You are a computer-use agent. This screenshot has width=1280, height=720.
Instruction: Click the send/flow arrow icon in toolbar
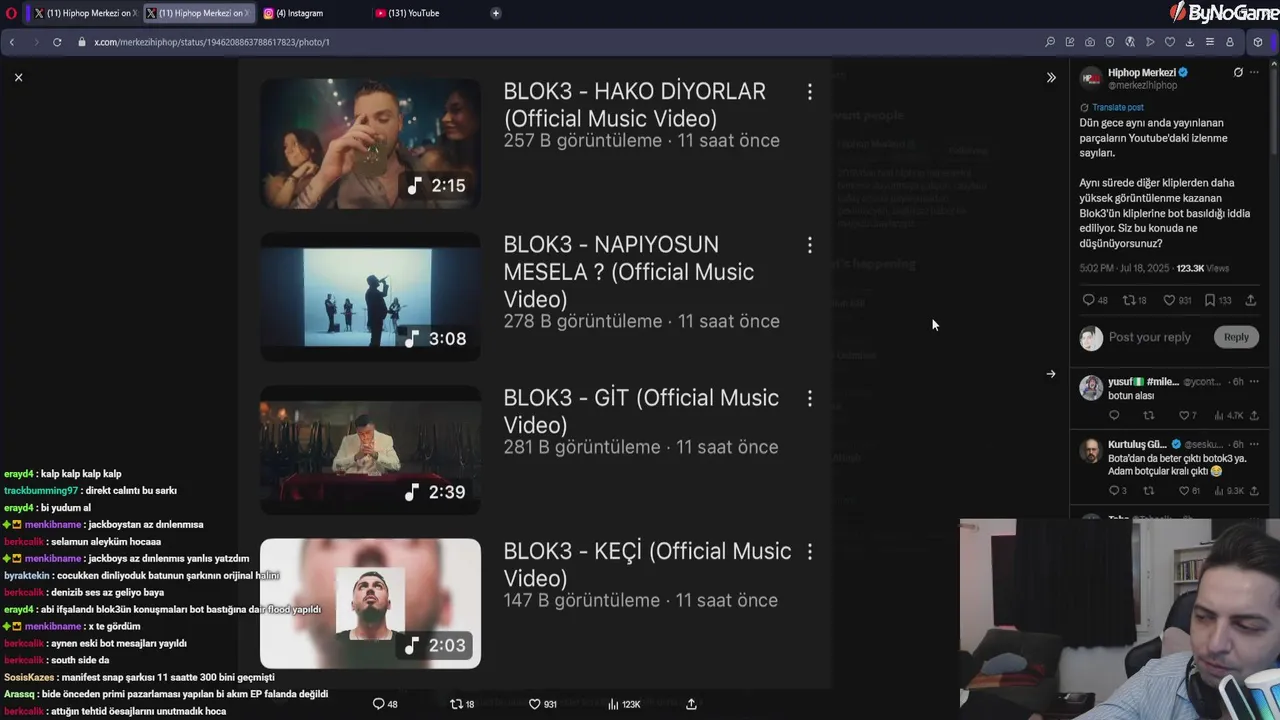1150,42
